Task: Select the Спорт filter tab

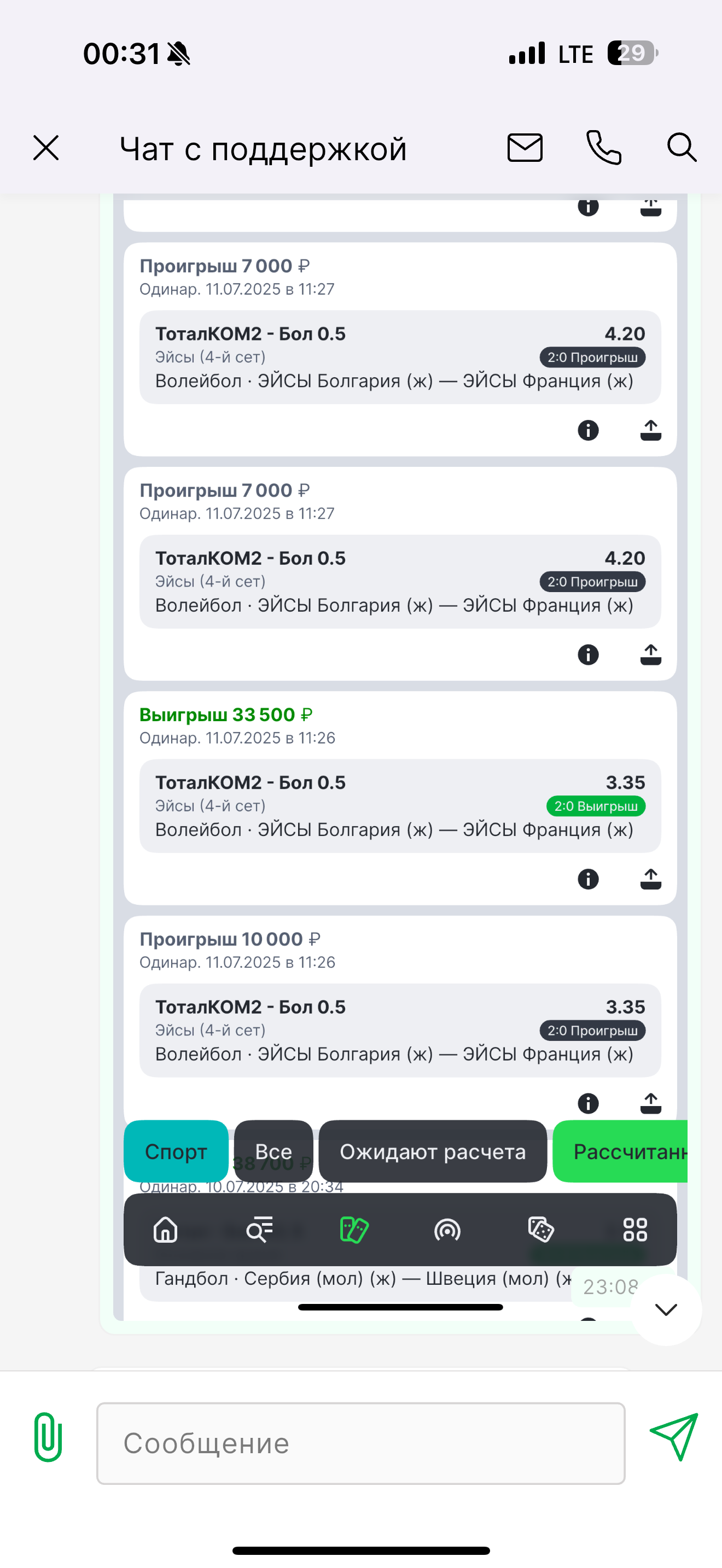Action: (x=176, y=1151)
